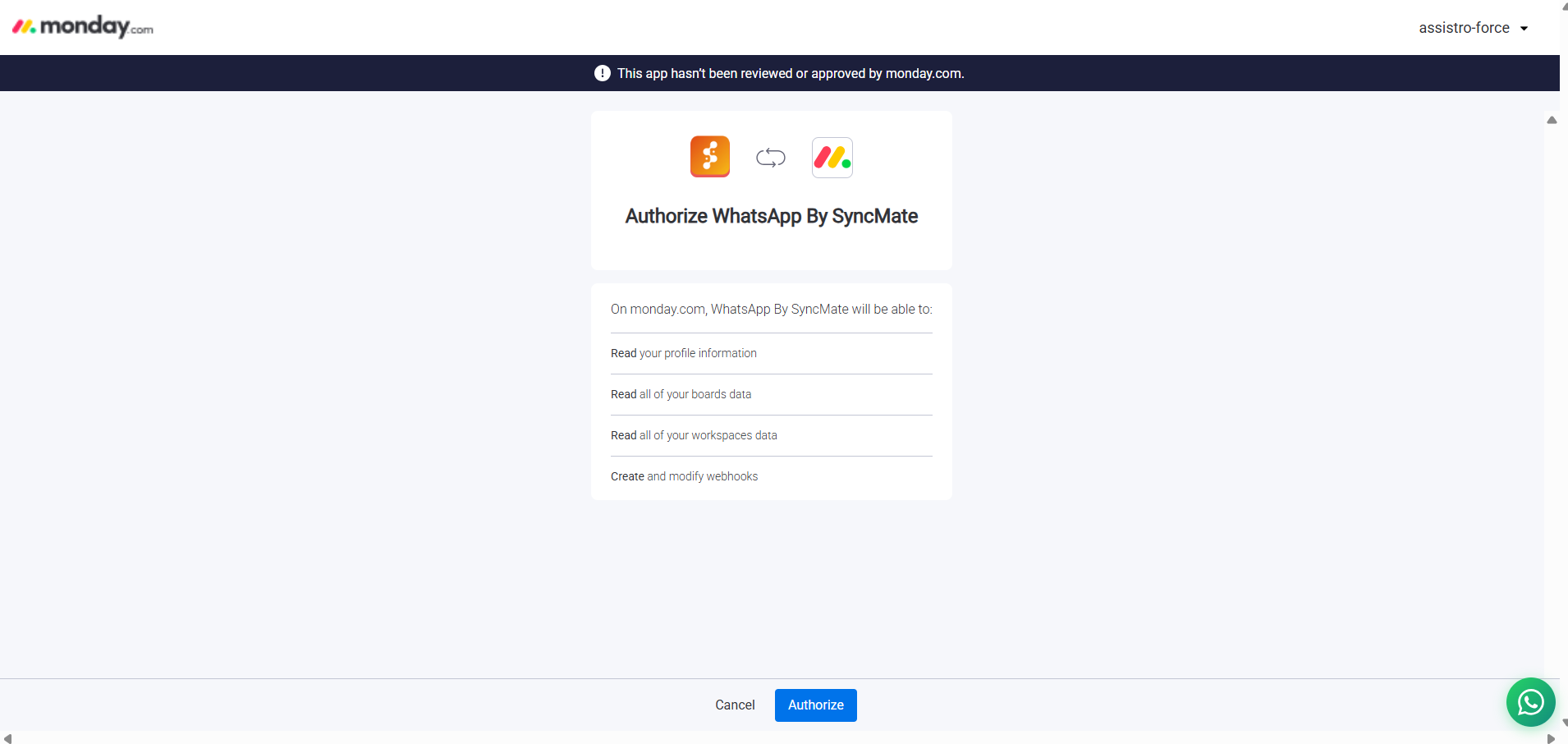Viewport: 1568px width, 744px height.
Task: Click the scroll right arrow at the bottom
Action: pos(1551,738)
